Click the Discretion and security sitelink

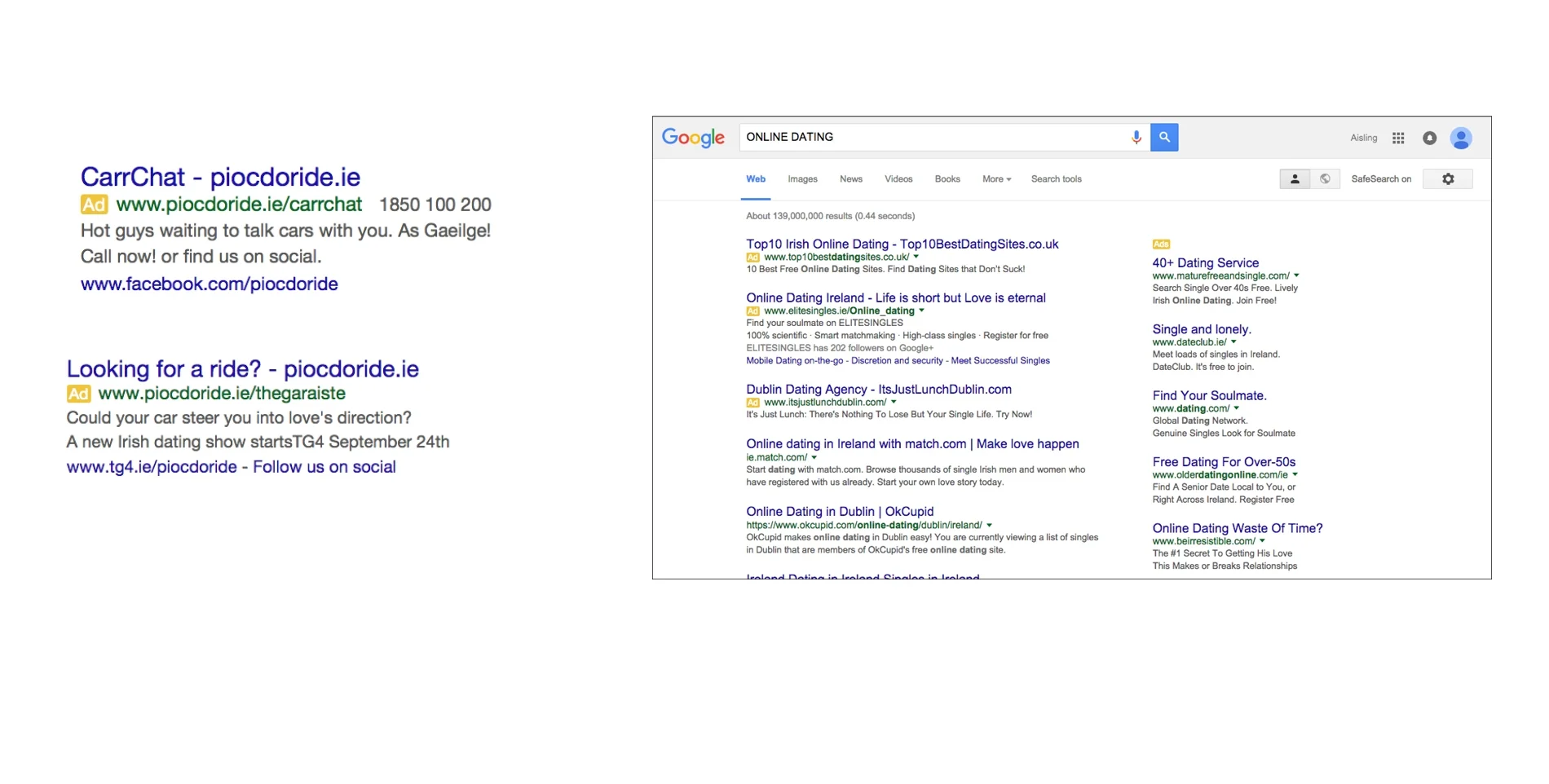[897, 360]
